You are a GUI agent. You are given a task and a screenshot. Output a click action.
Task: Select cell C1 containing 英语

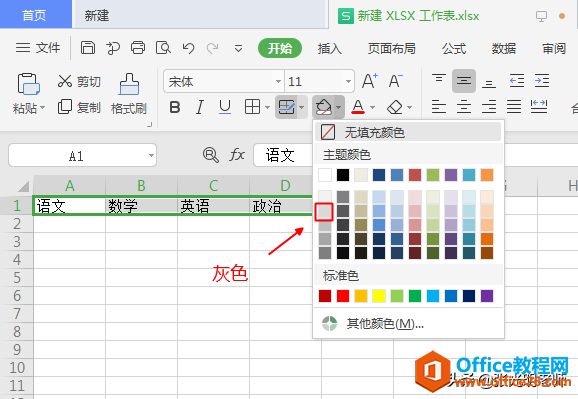tap(213, 206)
